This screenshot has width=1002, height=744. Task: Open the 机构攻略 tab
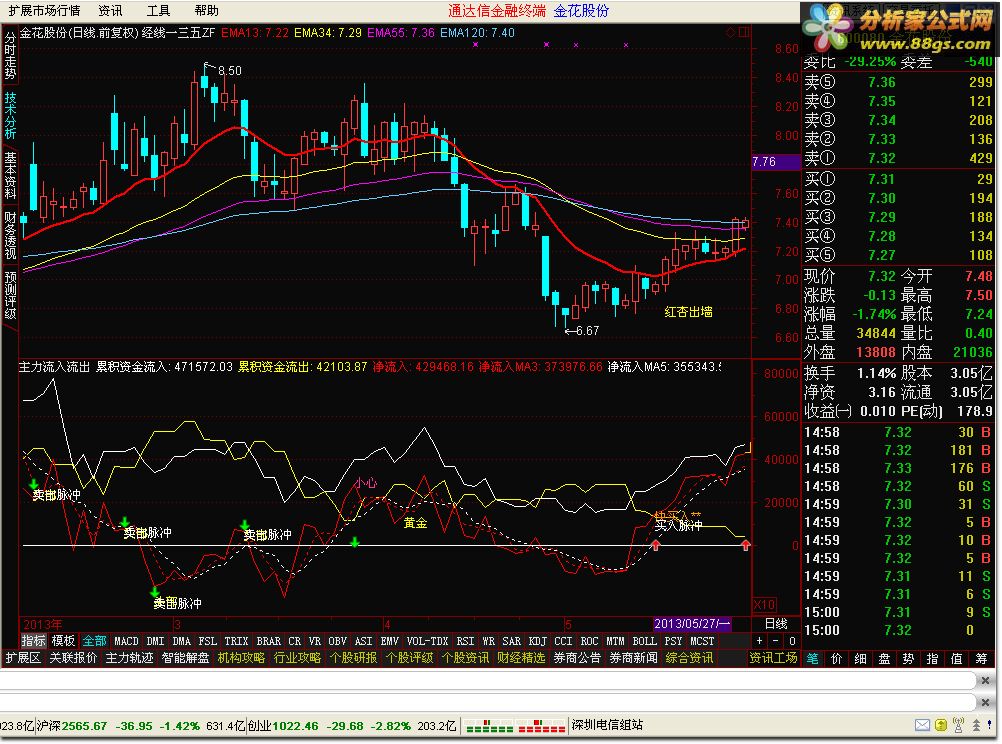coord(241,658)
